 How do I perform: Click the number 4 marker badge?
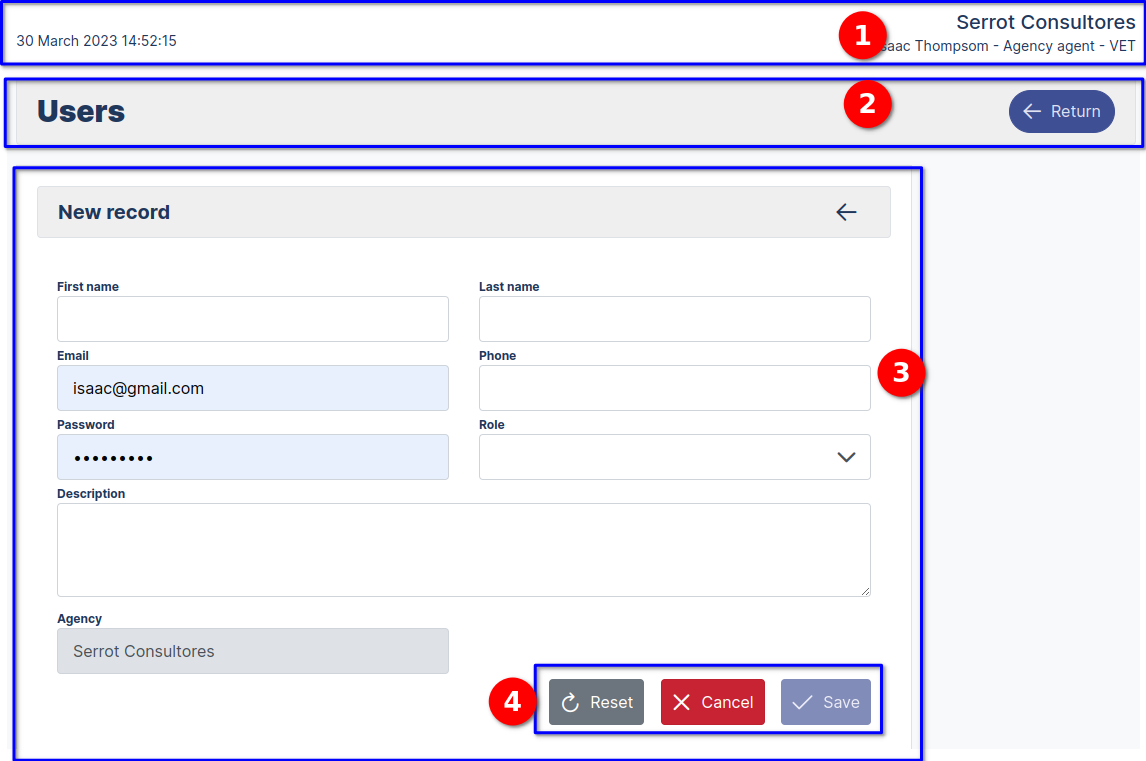511,702
